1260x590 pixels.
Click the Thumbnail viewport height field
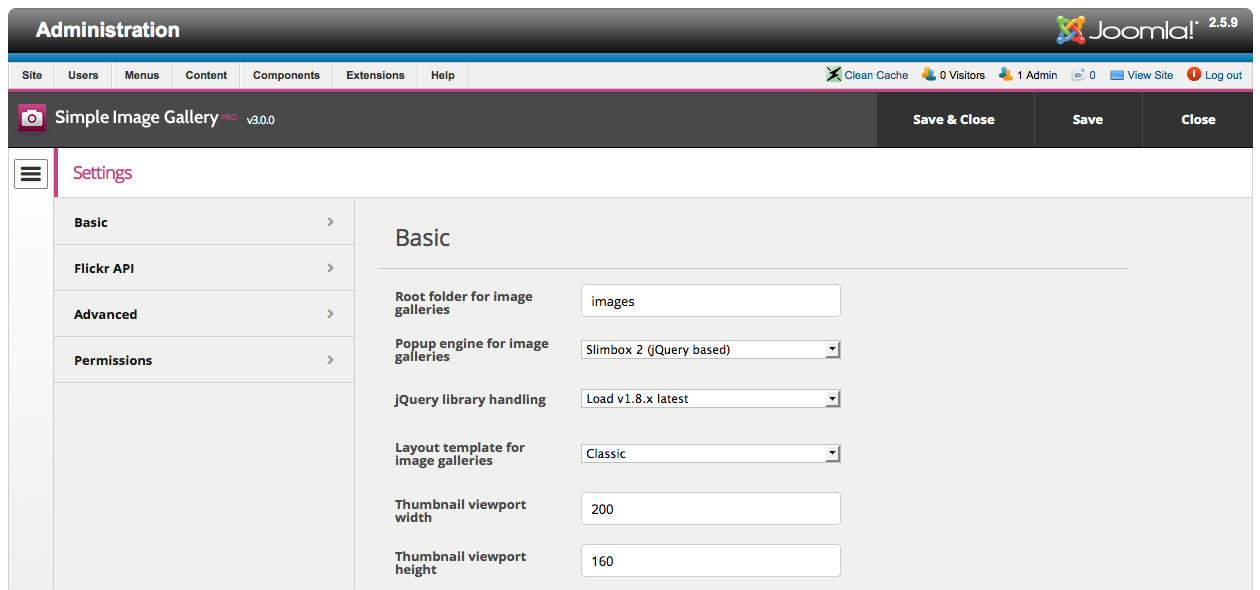pos(711,561)
